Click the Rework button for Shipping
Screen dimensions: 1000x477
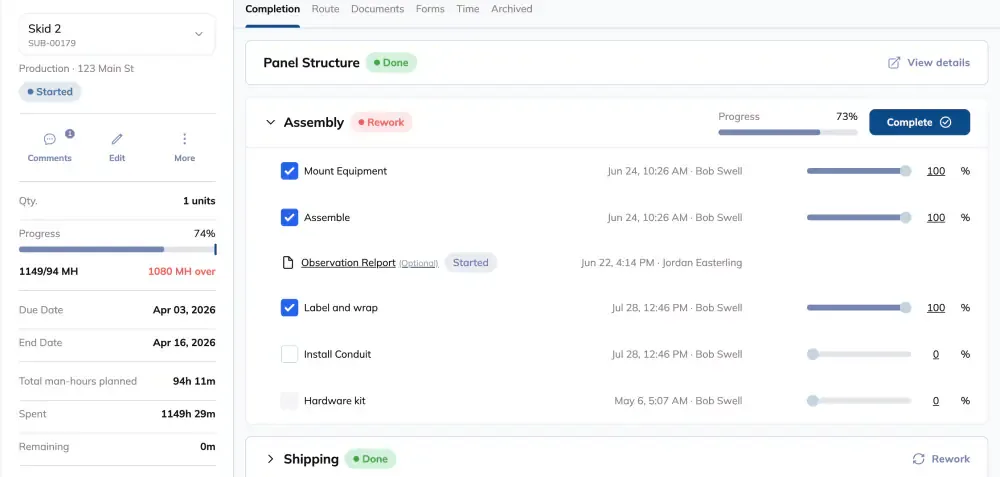(x=941, y=459)
